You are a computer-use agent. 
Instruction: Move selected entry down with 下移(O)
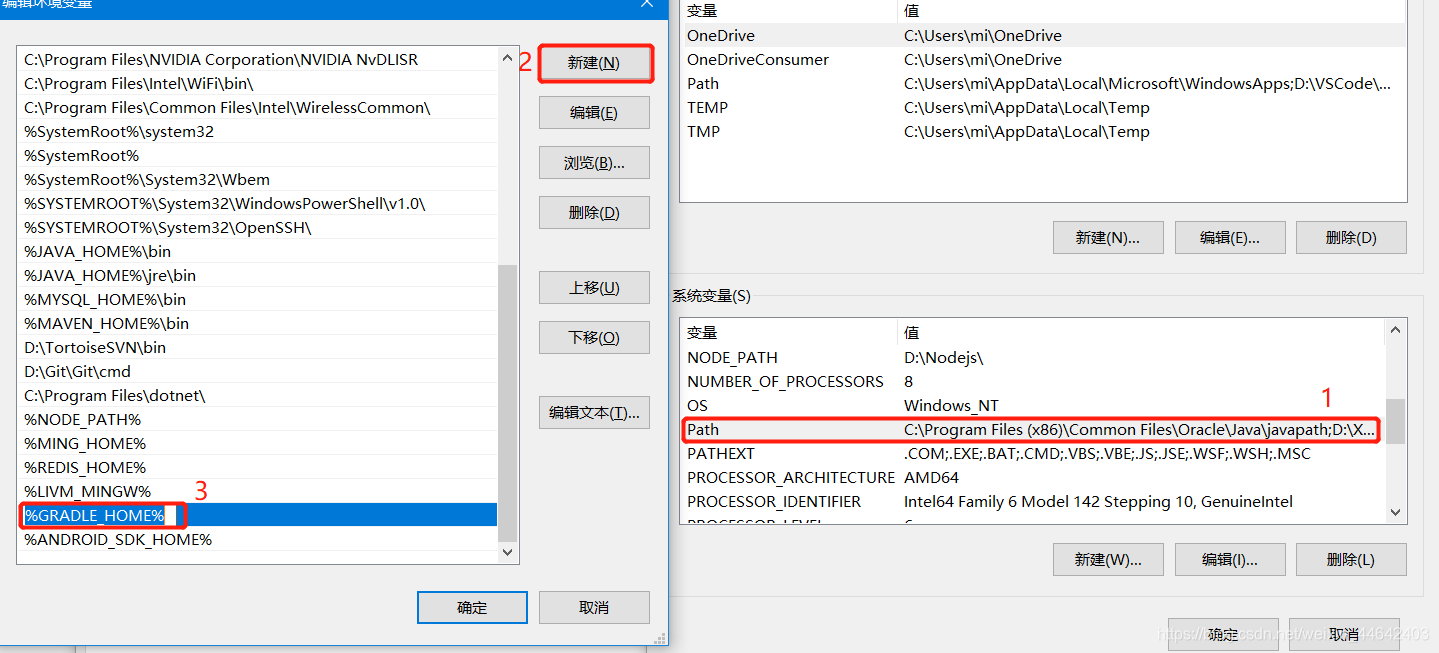point(594,337)
